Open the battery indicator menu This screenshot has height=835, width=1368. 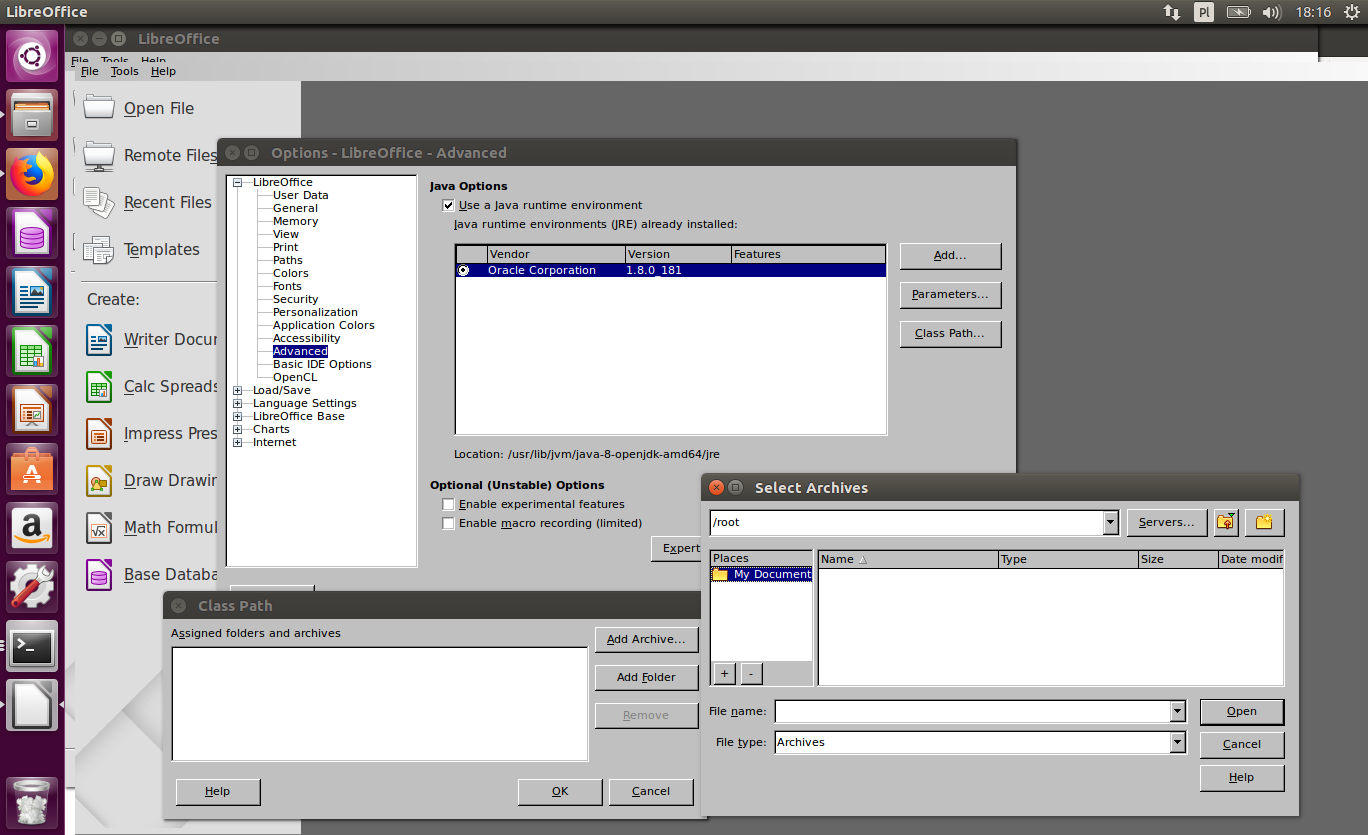pyautogui.click(x=1238, y=12)
